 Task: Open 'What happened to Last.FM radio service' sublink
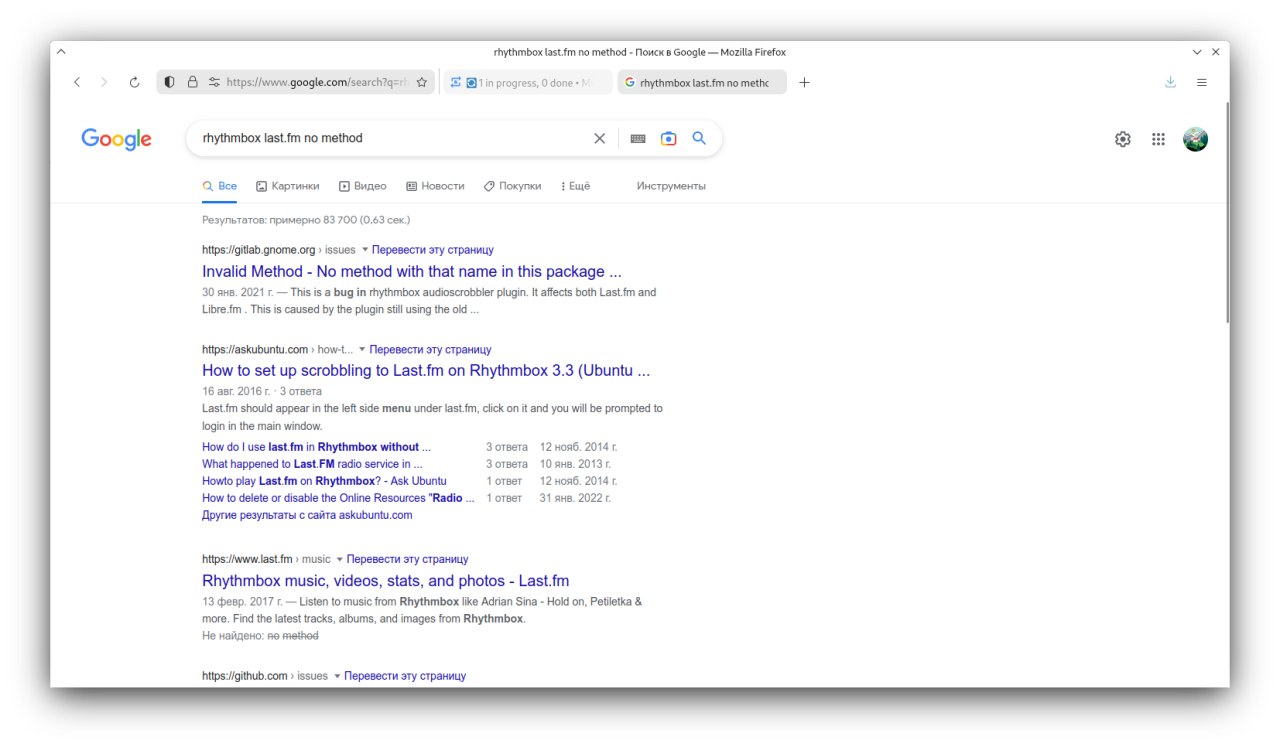[312, 464]
